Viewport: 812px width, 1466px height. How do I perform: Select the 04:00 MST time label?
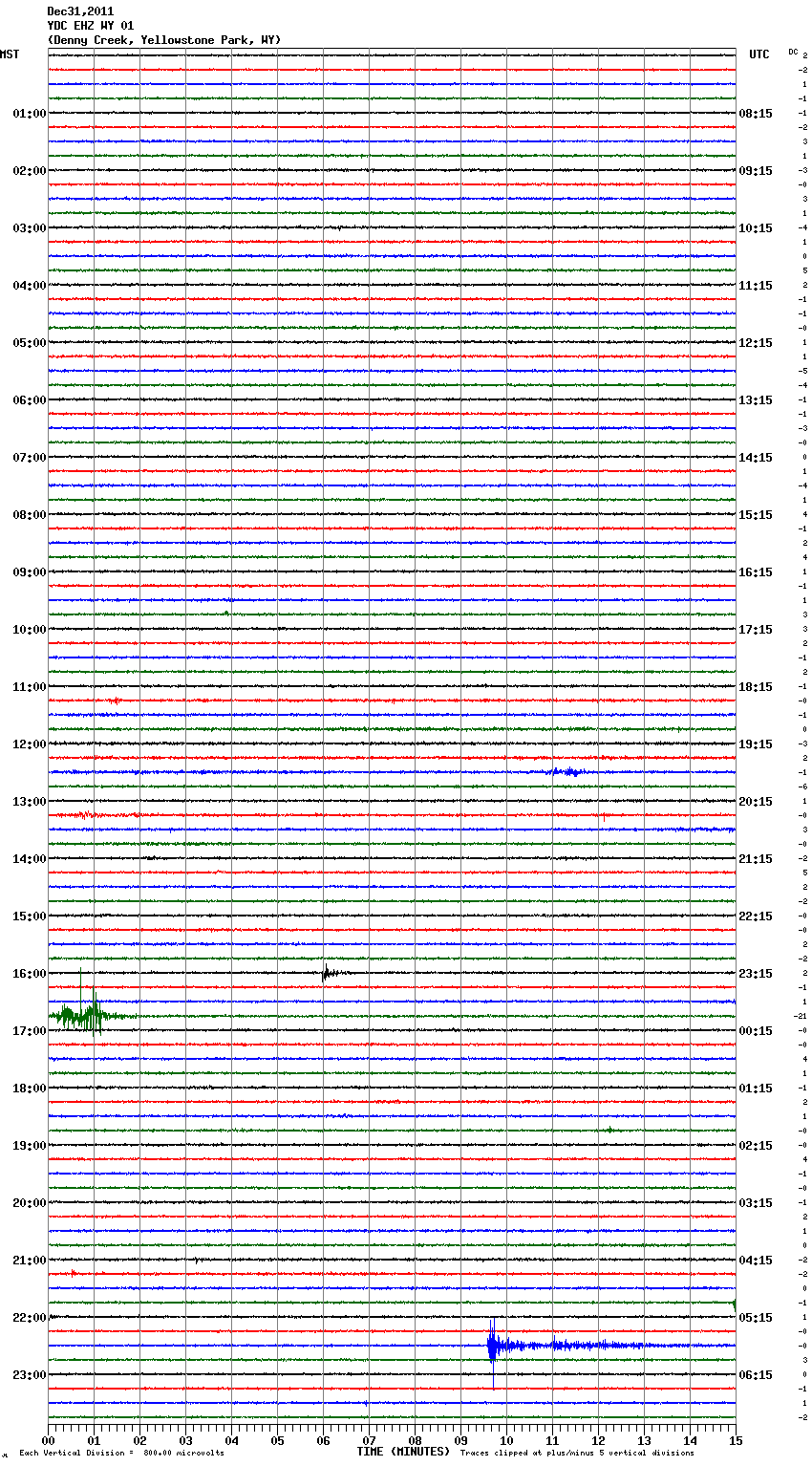point(30,286)
